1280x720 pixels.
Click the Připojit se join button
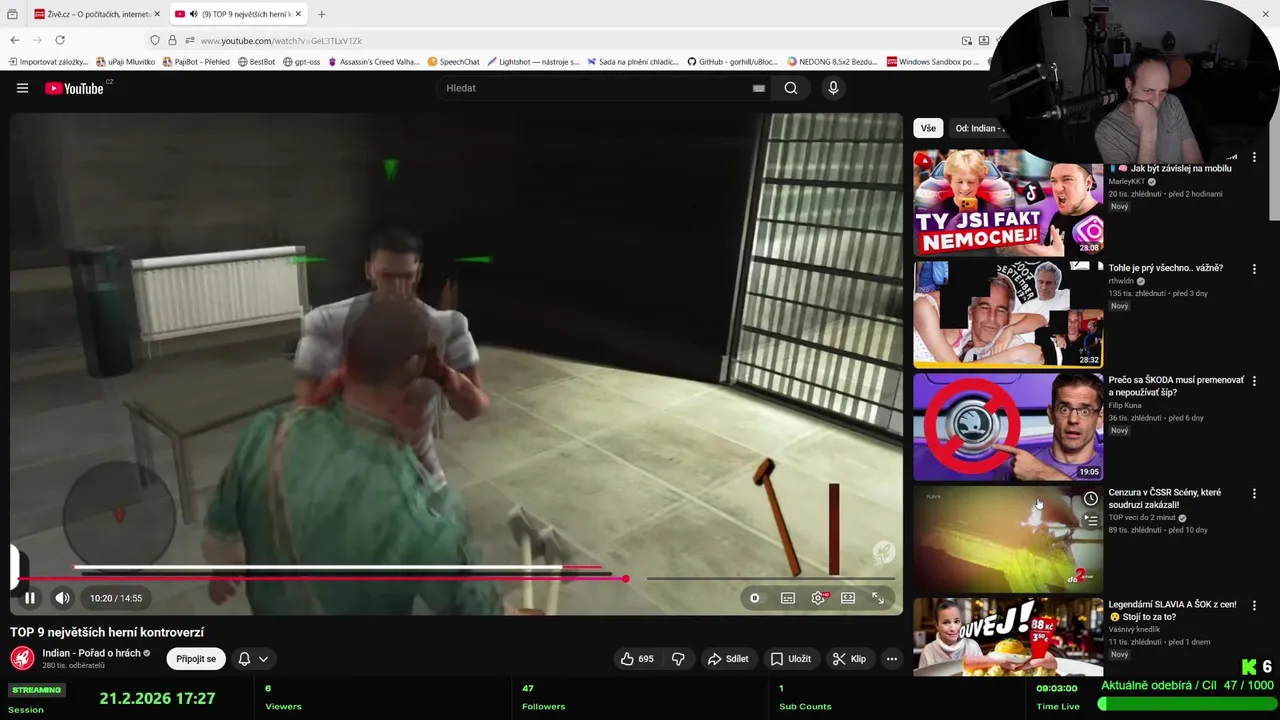(196, 659)
